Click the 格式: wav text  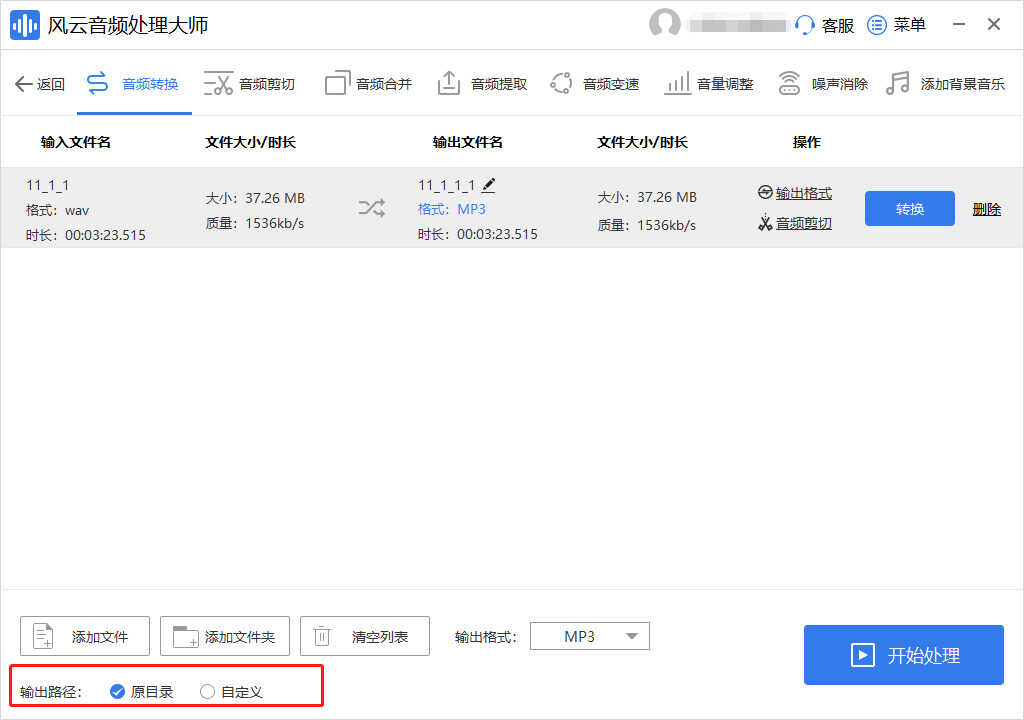pyautogui.click(x=57, y=210)
